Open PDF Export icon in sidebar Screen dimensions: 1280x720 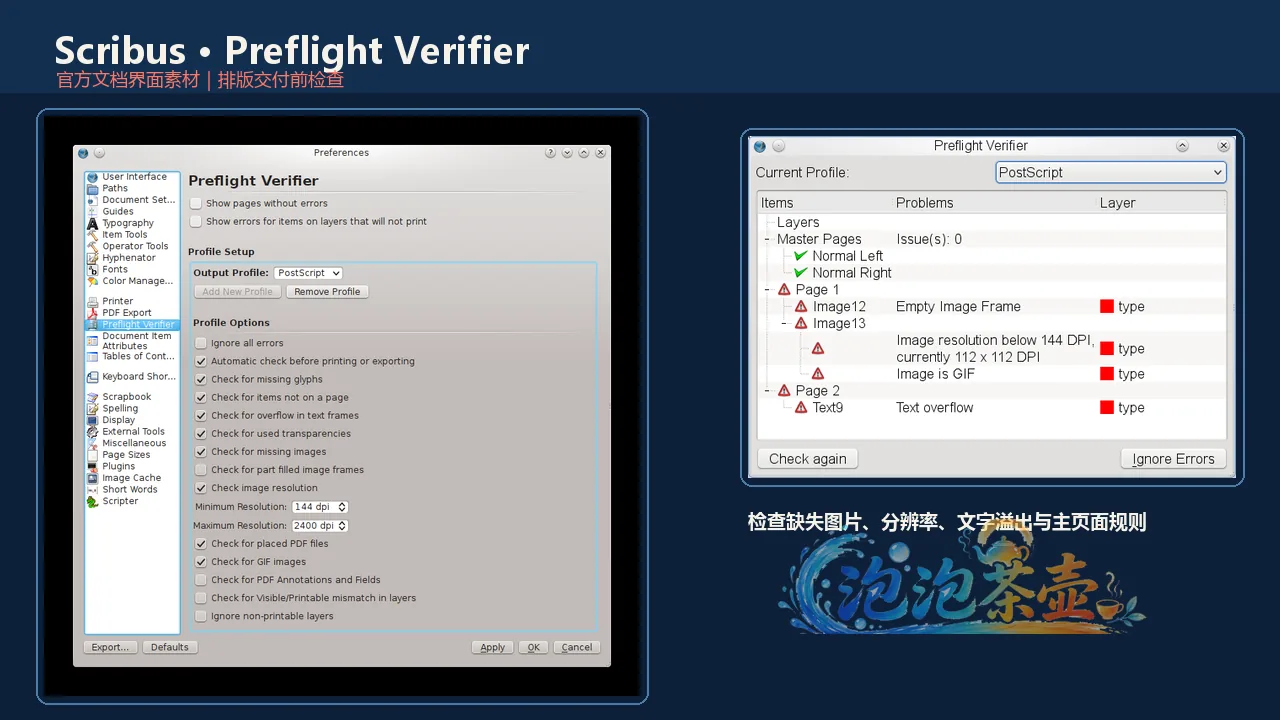[x=93, y=313]
